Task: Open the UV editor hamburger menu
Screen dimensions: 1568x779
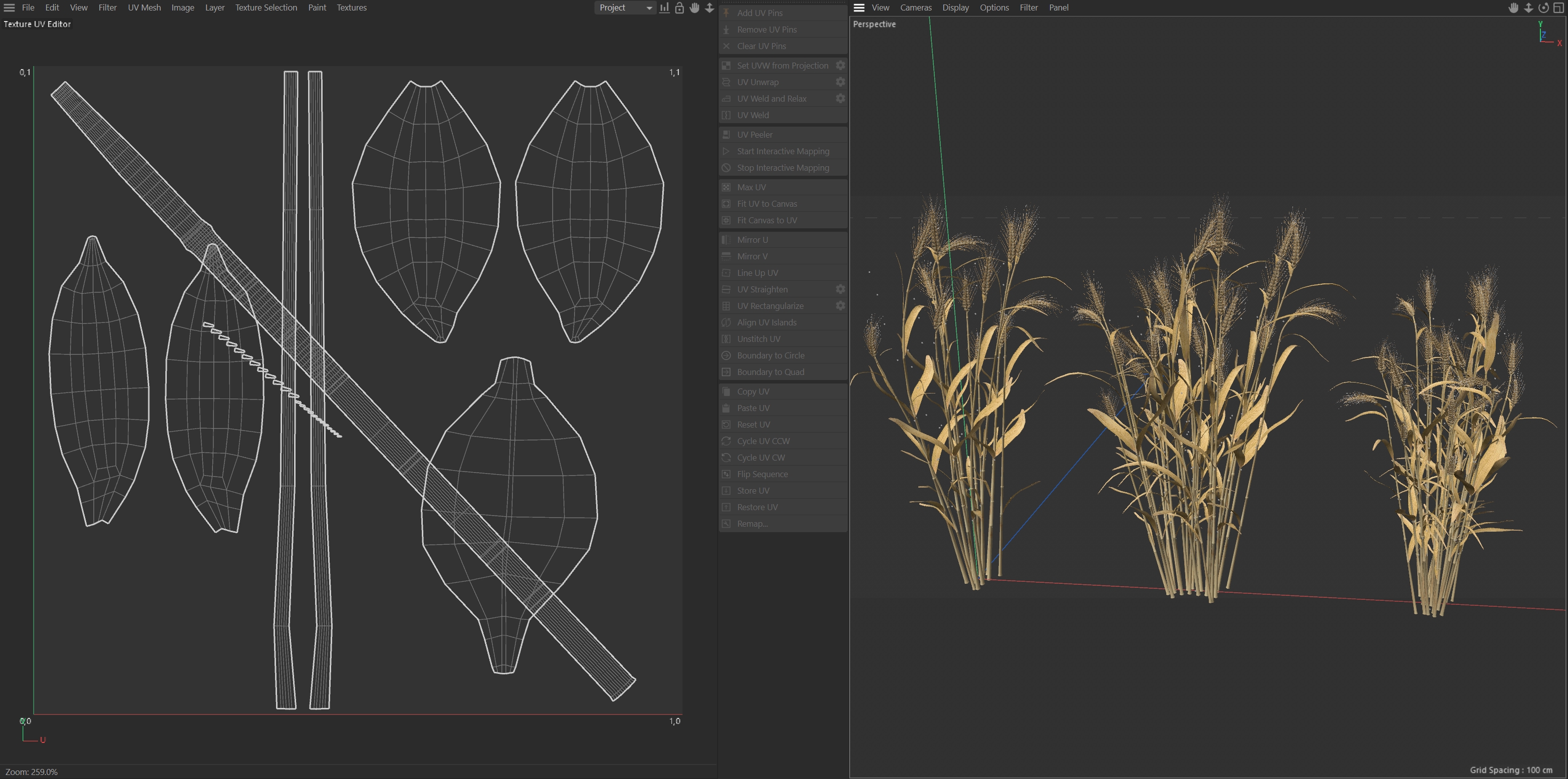Action: click(x=9, y=8)
